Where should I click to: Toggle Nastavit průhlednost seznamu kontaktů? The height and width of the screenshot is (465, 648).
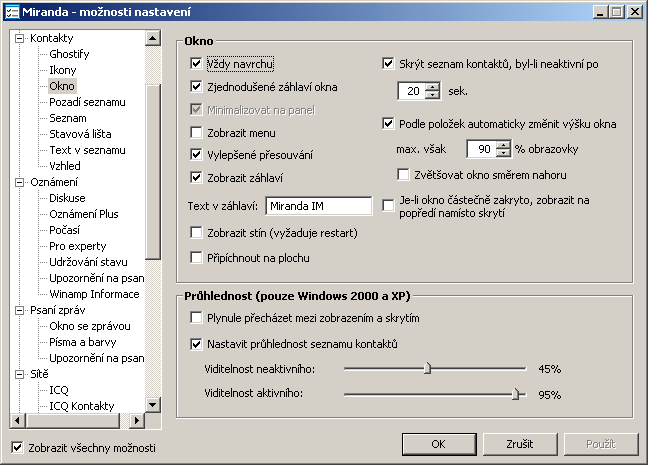click(x=196, y=344)
